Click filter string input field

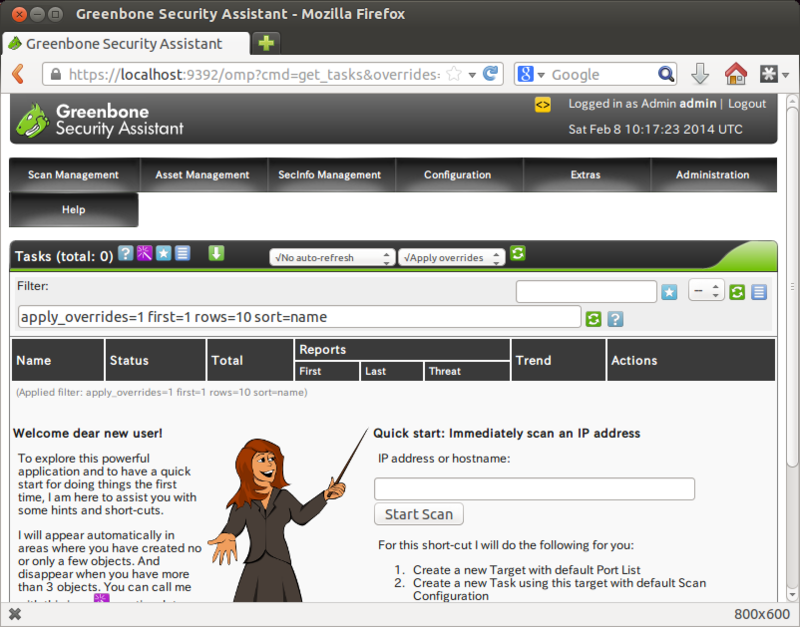point(299,317)
